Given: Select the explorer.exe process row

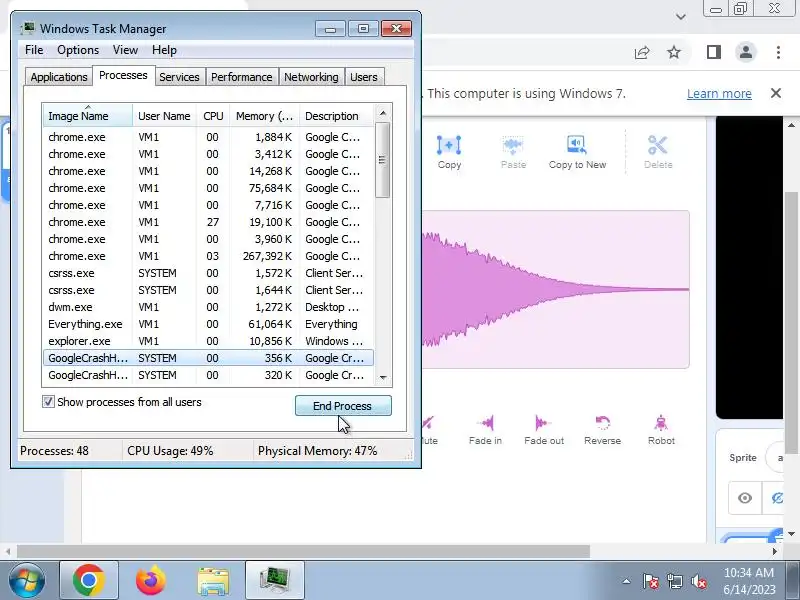Looking at the screenshot, I should pyautogui.click(x=208, y=341).
